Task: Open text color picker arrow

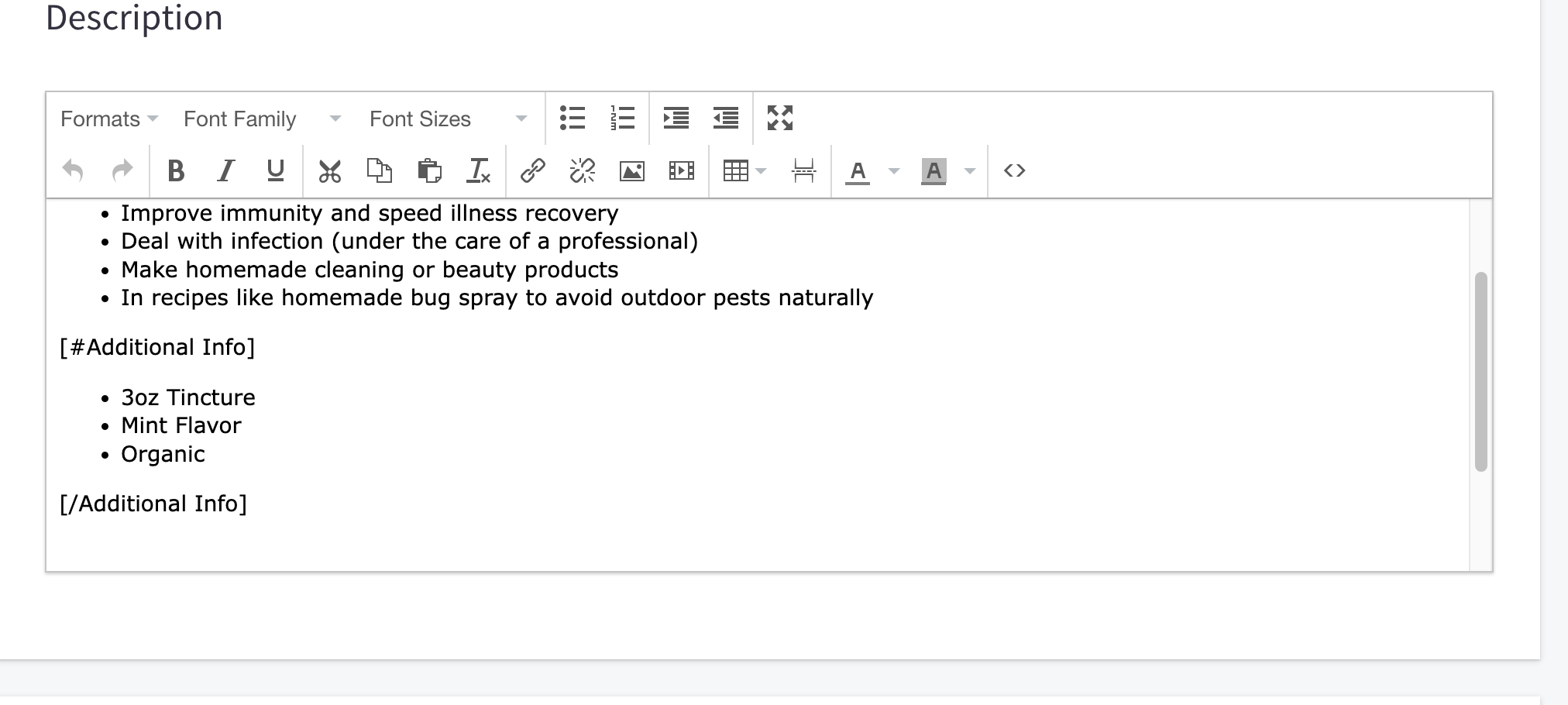Action: 894,170
